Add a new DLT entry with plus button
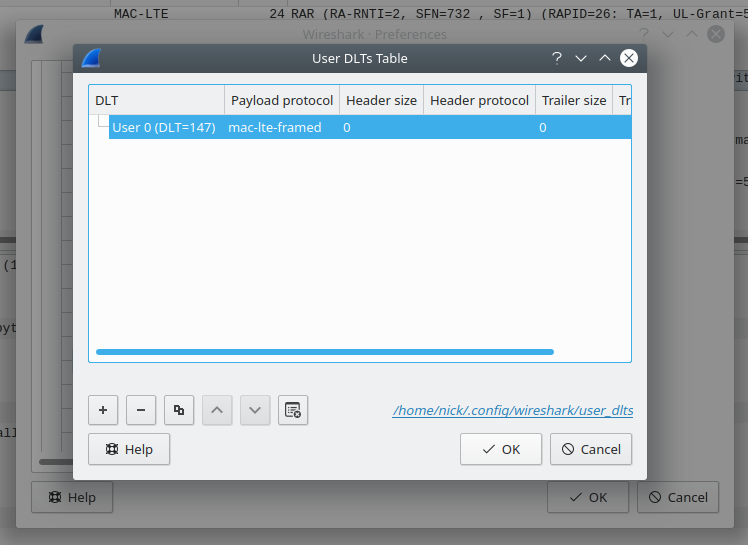Image resolution: width=748 pixels, height=545 pixels. click(x=103, y=410)
